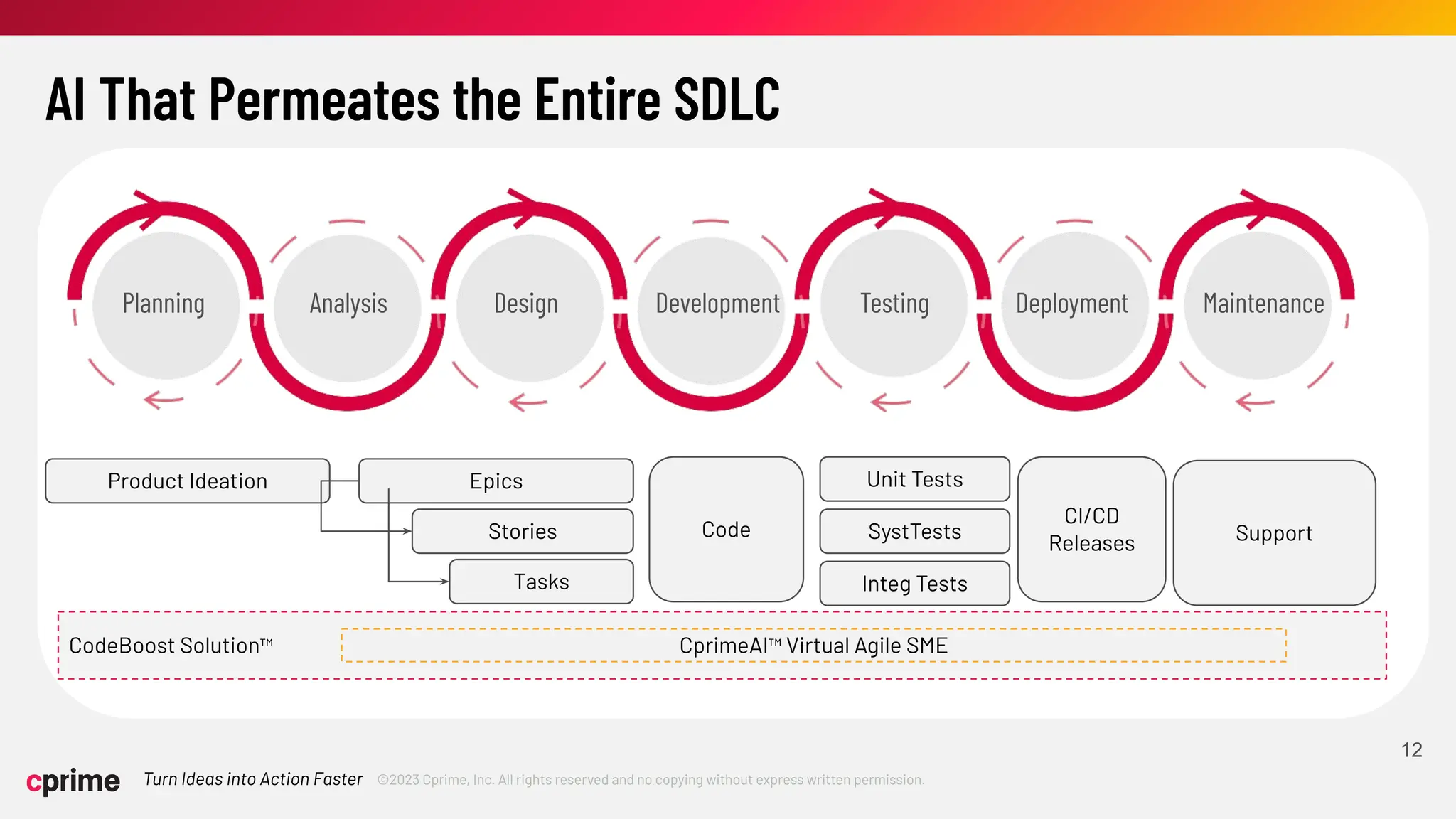Select the Maintenance phase circle
Viewport: 1456px width, 819px height.
tap(1258, 304)
